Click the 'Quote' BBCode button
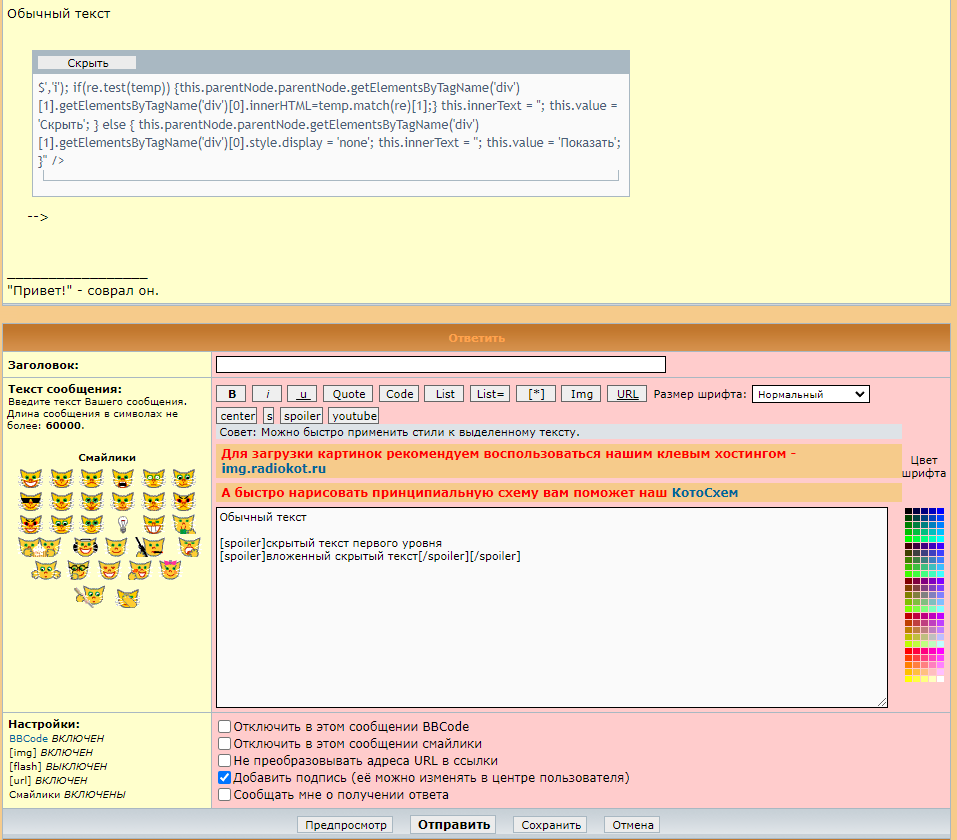 click(x=349, y=394)
